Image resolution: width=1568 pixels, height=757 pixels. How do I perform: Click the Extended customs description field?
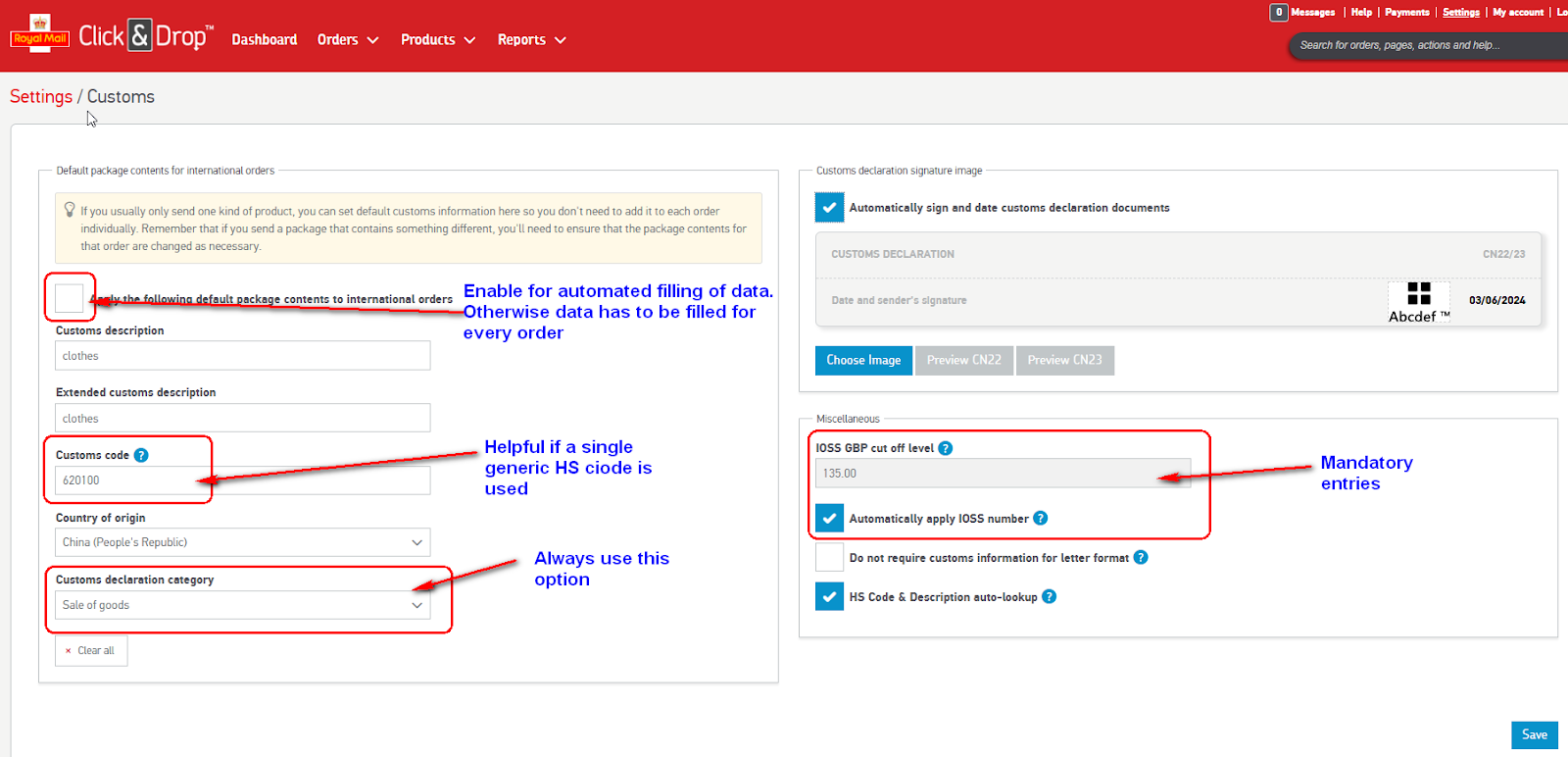pos(243,419)
